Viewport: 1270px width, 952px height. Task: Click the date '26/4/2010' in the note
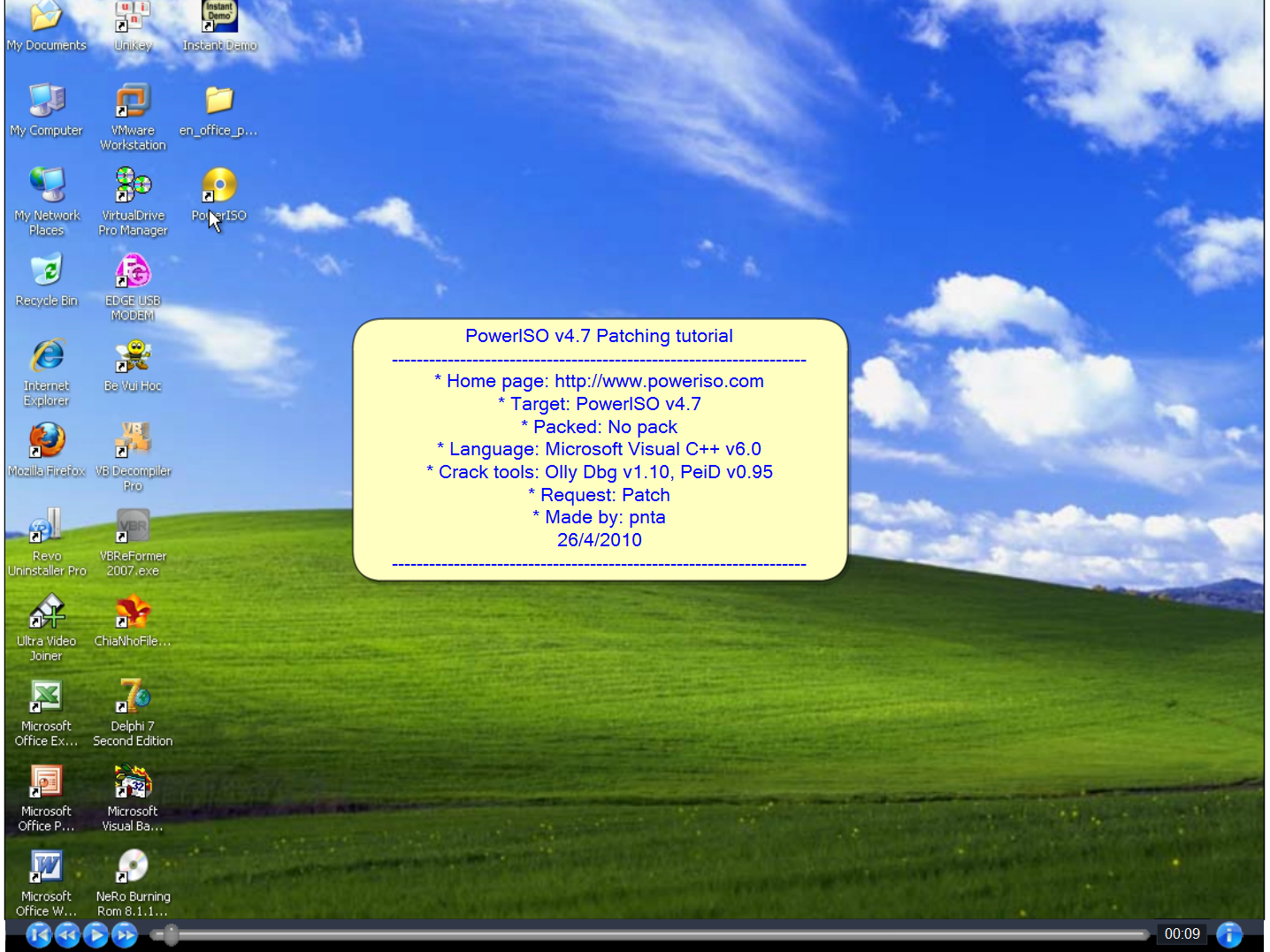coord(600,540)
